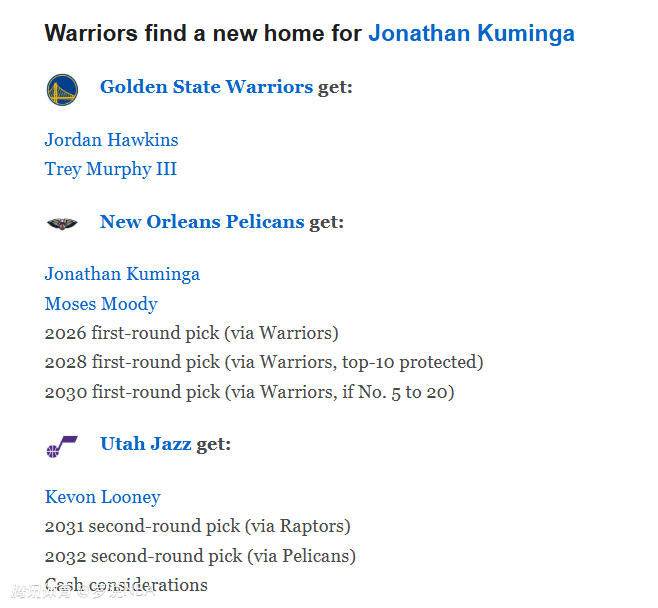Open Jonathan Kuminga link in the headline
This screenshot has height=608, width=658.
click(x=471, y=34)
